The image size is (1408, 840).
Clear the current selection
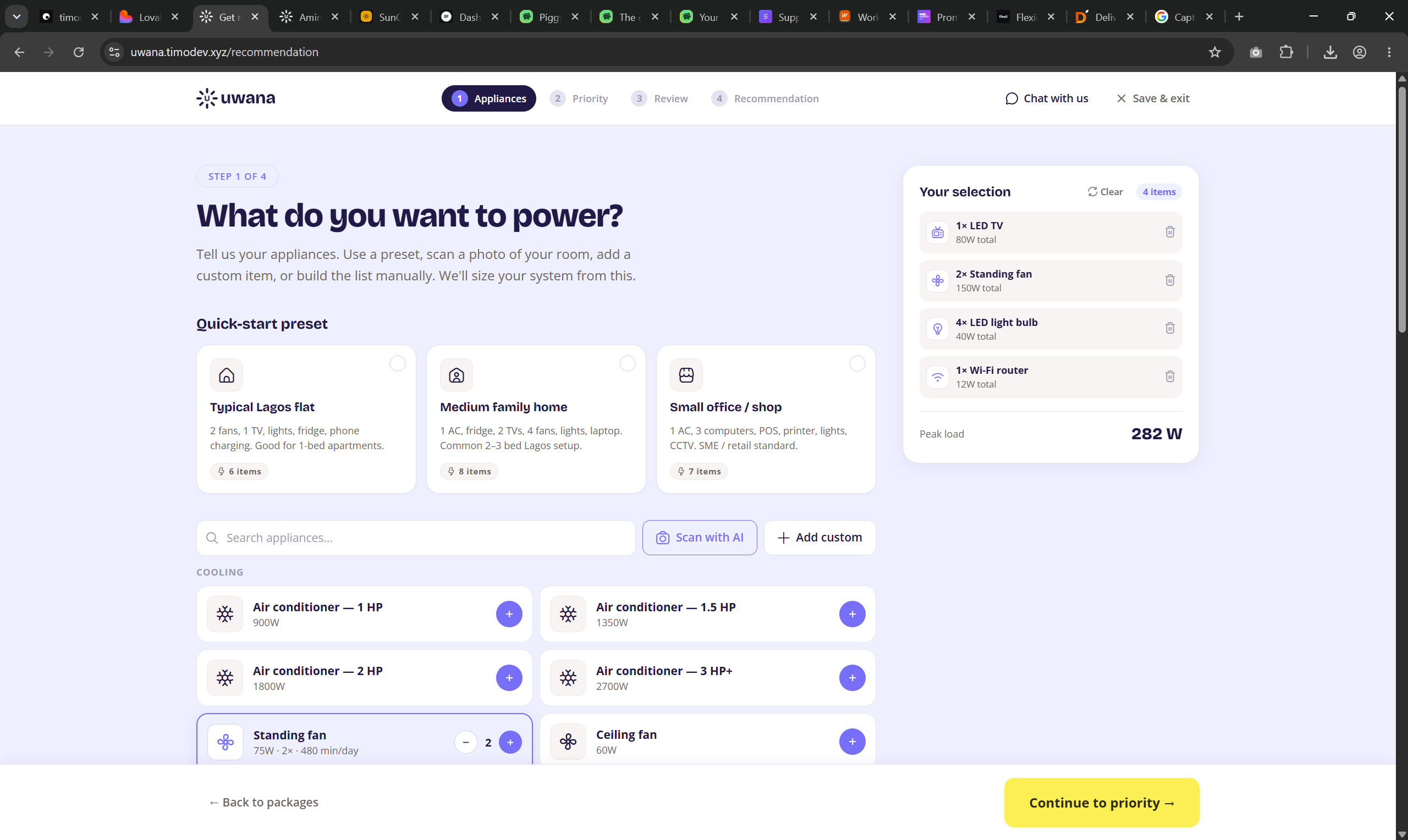coord(1105,192)
